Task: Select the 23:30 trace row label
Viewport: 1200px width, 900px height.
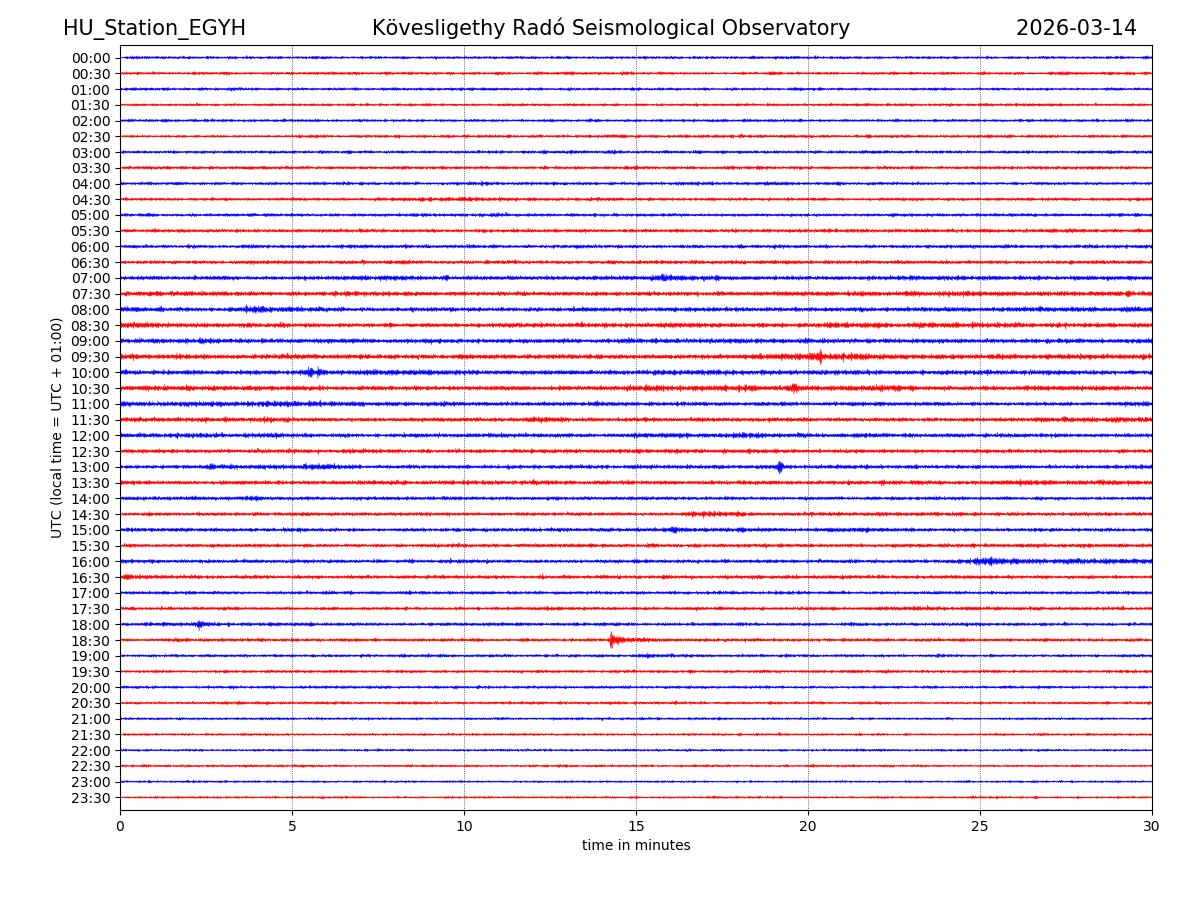Action: click(x=90, y=798)
